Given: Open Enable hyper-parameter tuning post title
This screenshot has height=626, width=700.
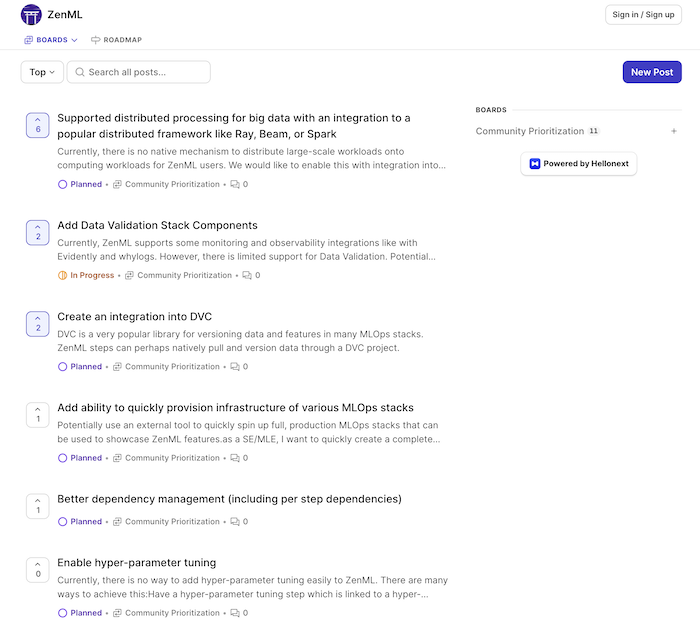Looking at the screenshot, I should (x=137, y=563).
